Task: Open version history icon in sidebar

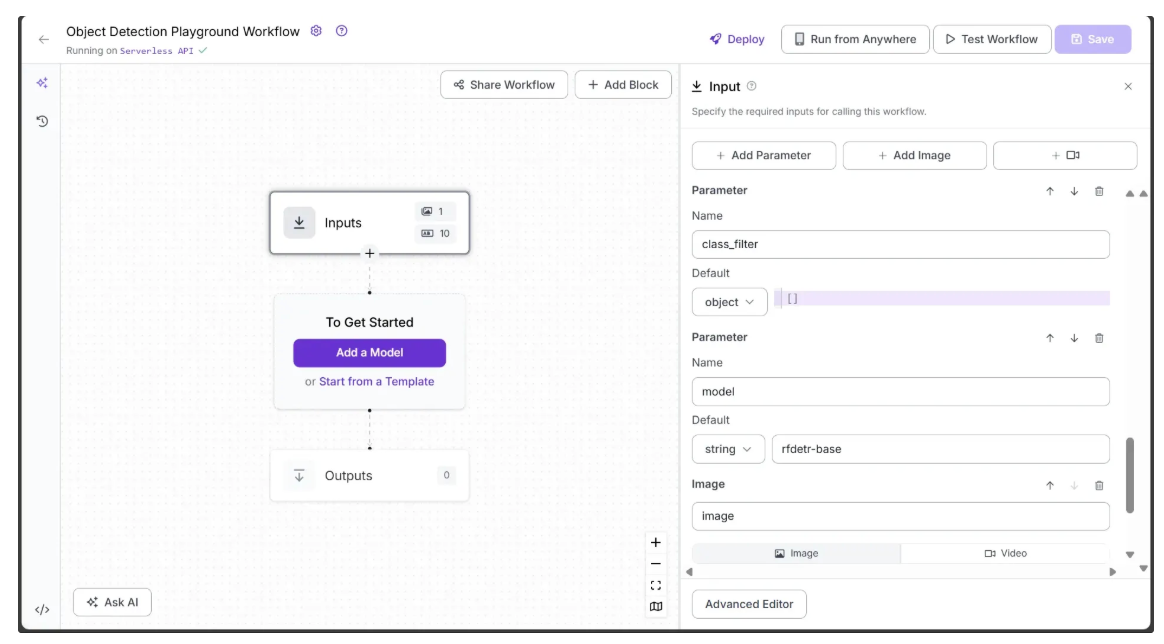Action: click(x=42, y=122)
